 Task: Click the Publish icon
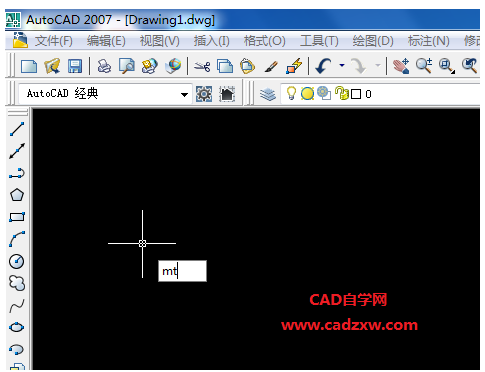(149, 66)
